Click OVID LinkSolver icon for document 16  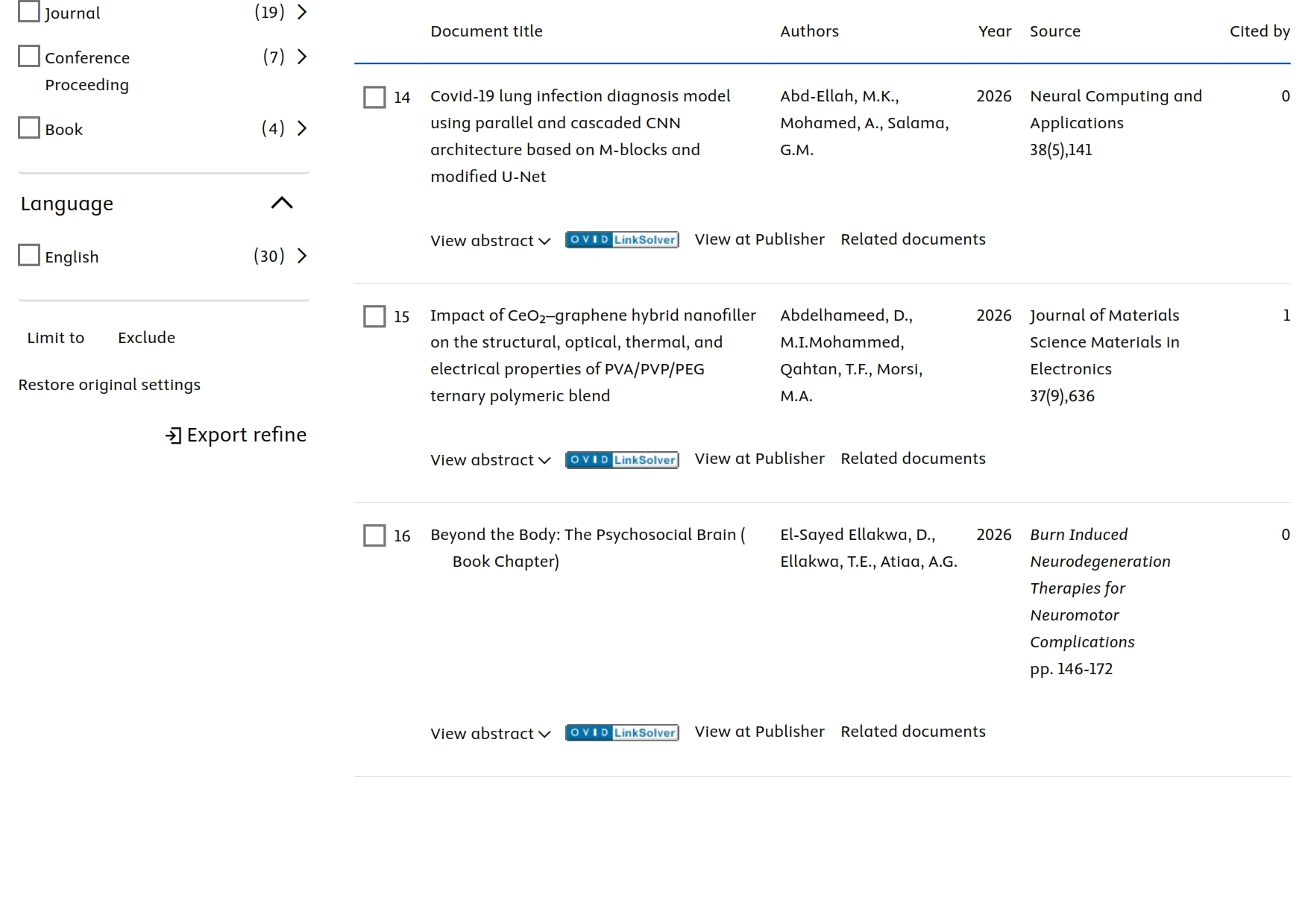point(621,733)
